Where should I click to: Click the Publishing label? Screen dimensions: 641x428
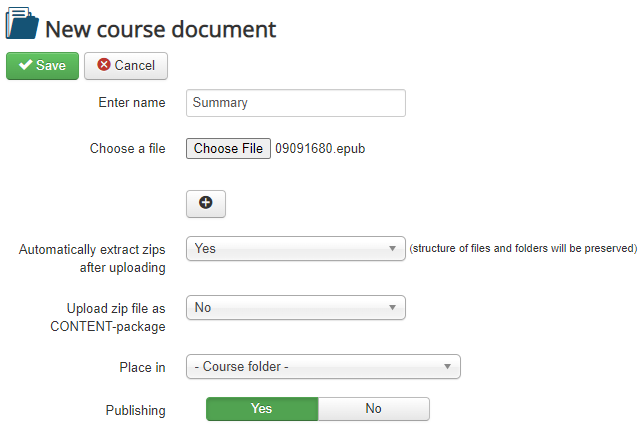[x=135, y=410]
